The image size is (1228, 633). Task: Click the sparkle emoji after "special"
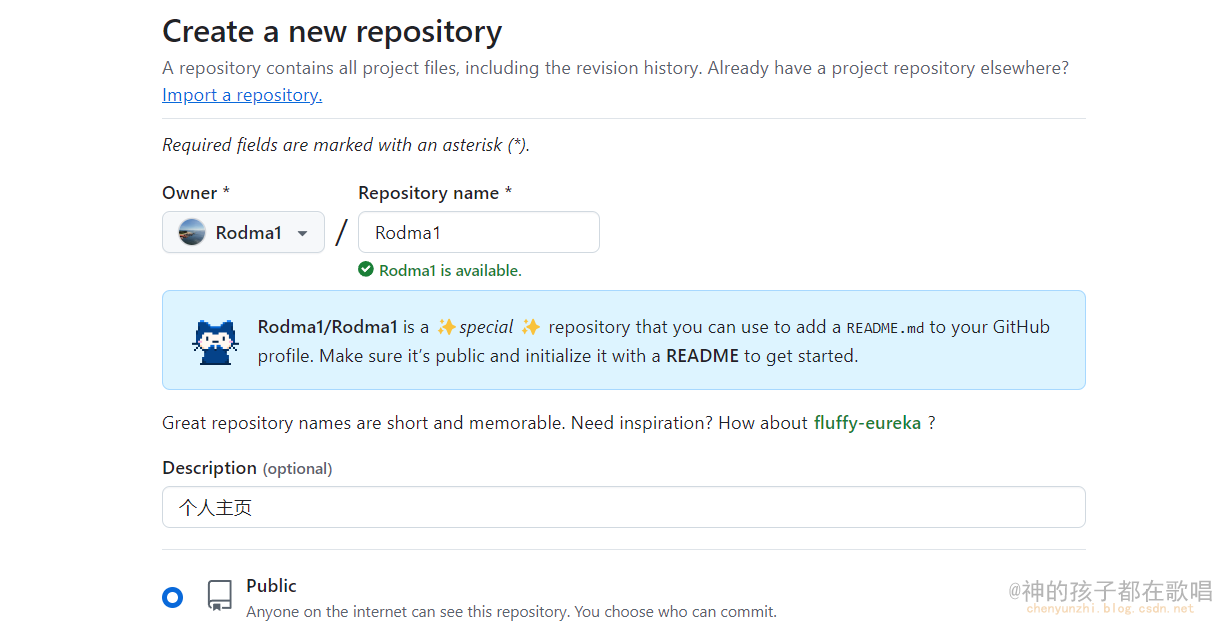pyautogui.click(x=531, y=327)
